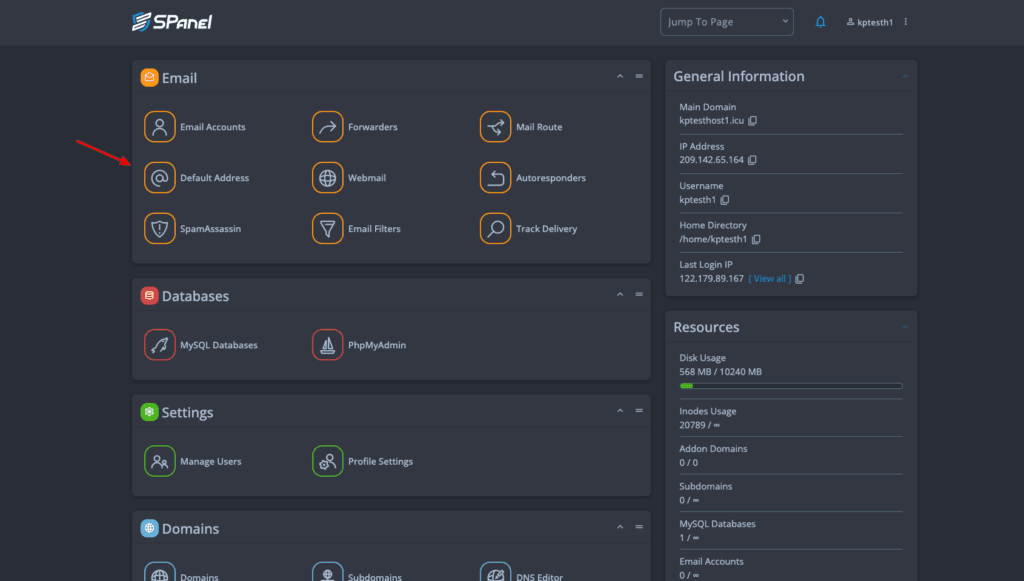This screenshot has height=581, width=1024.
Task: Click the Main Domain text kptesthost1.icu
Action: coord(711,121)
